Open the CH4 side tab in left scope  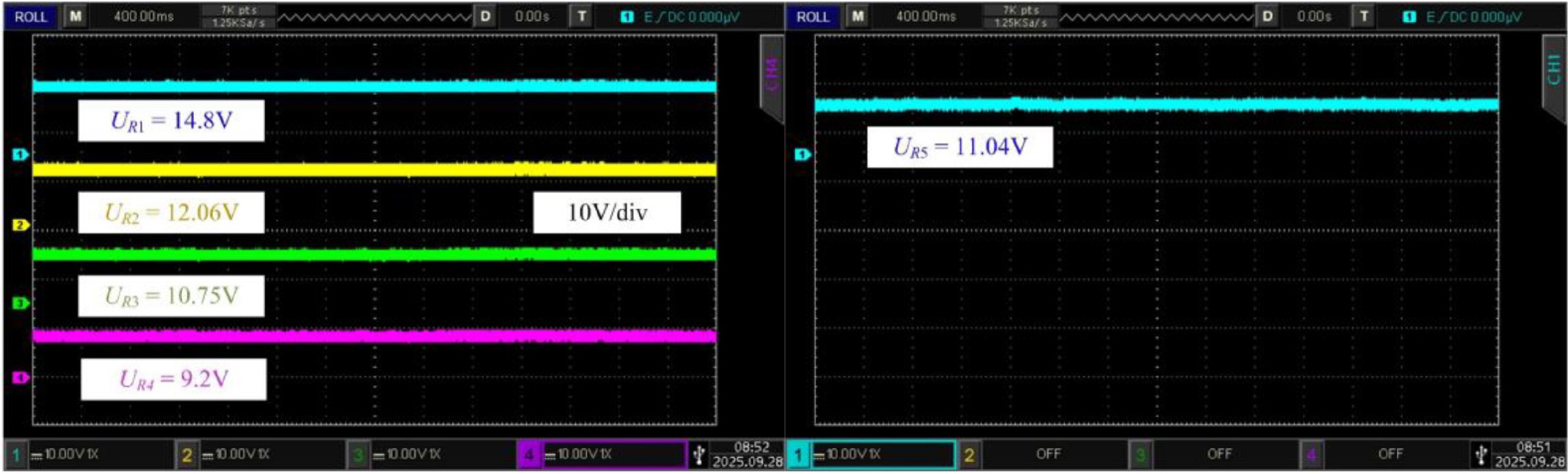click(771, 79)
